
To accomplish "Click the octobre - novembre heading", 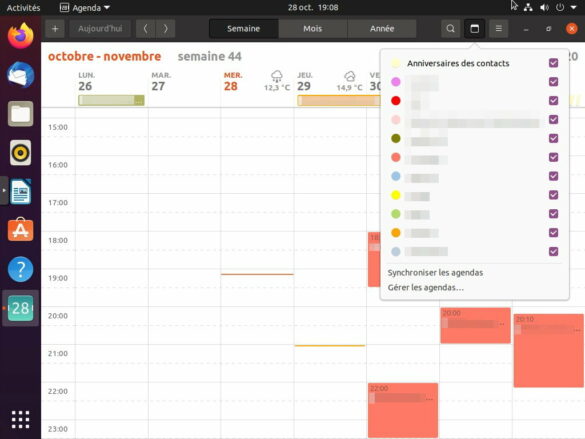I will pos(104,56).
